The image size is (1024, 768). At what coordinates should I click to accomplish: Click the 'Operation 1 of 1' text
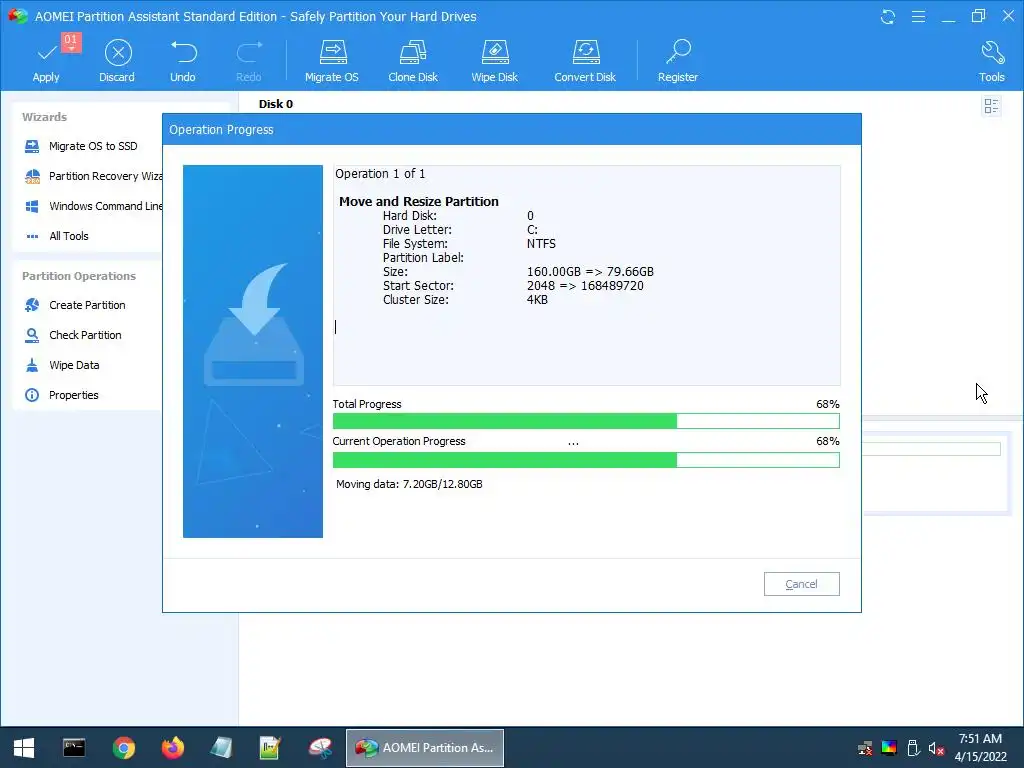tap(380, 174)
